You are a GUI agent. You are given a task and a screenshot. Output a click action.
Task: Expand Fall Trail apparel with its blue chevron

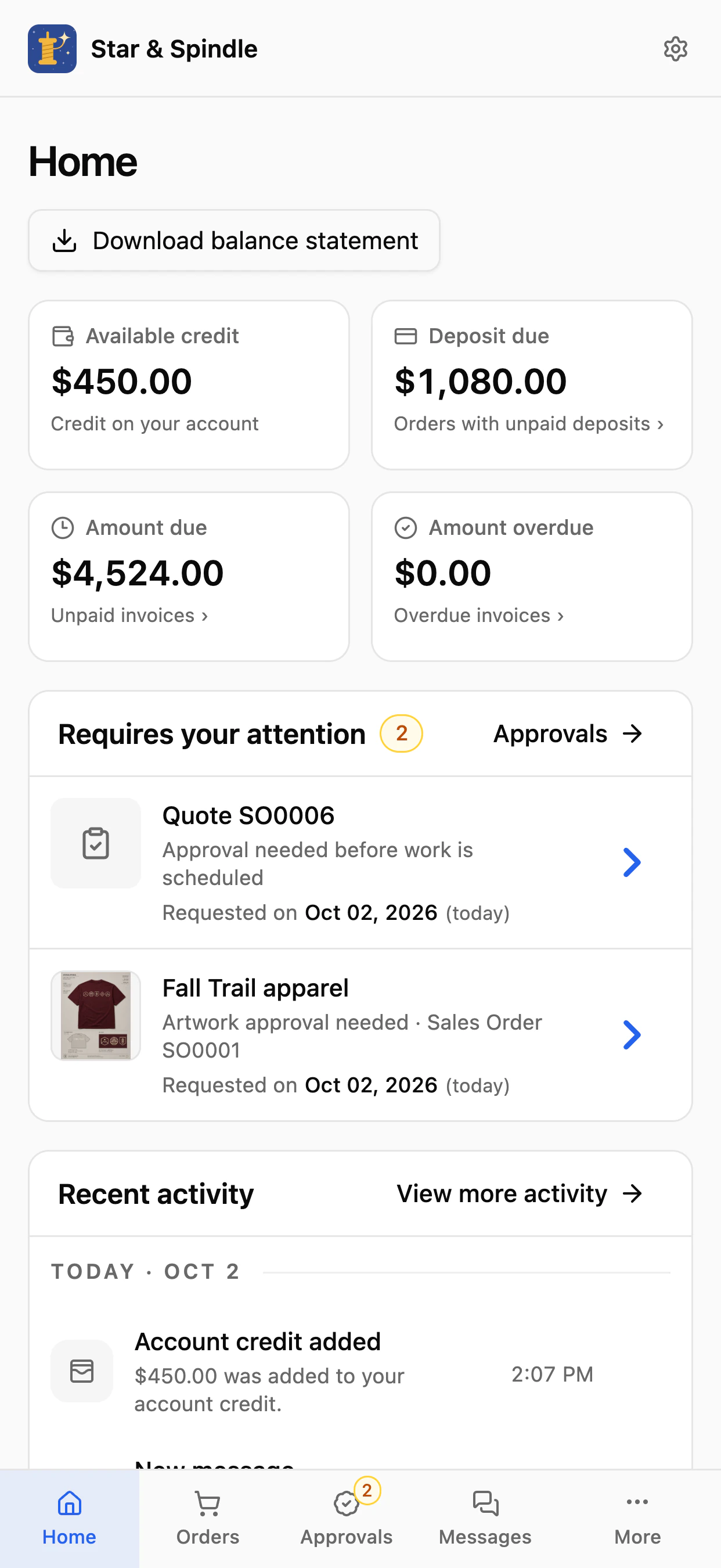(632, 1035)
